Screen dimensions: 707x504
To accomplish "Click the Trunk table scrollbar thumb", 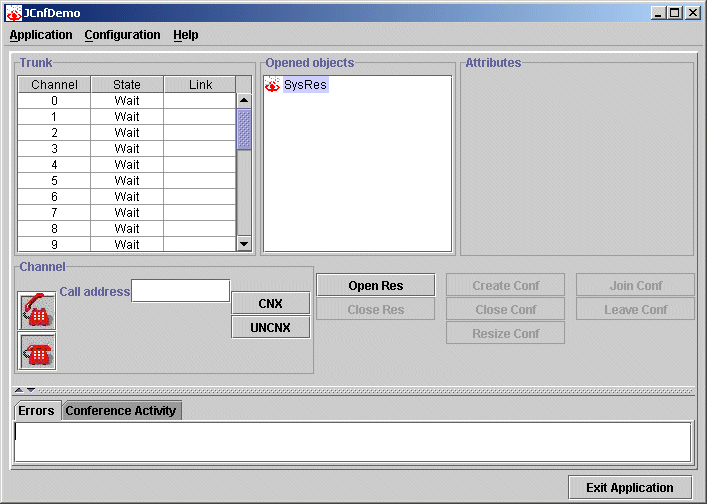I will tap(244, 129).
